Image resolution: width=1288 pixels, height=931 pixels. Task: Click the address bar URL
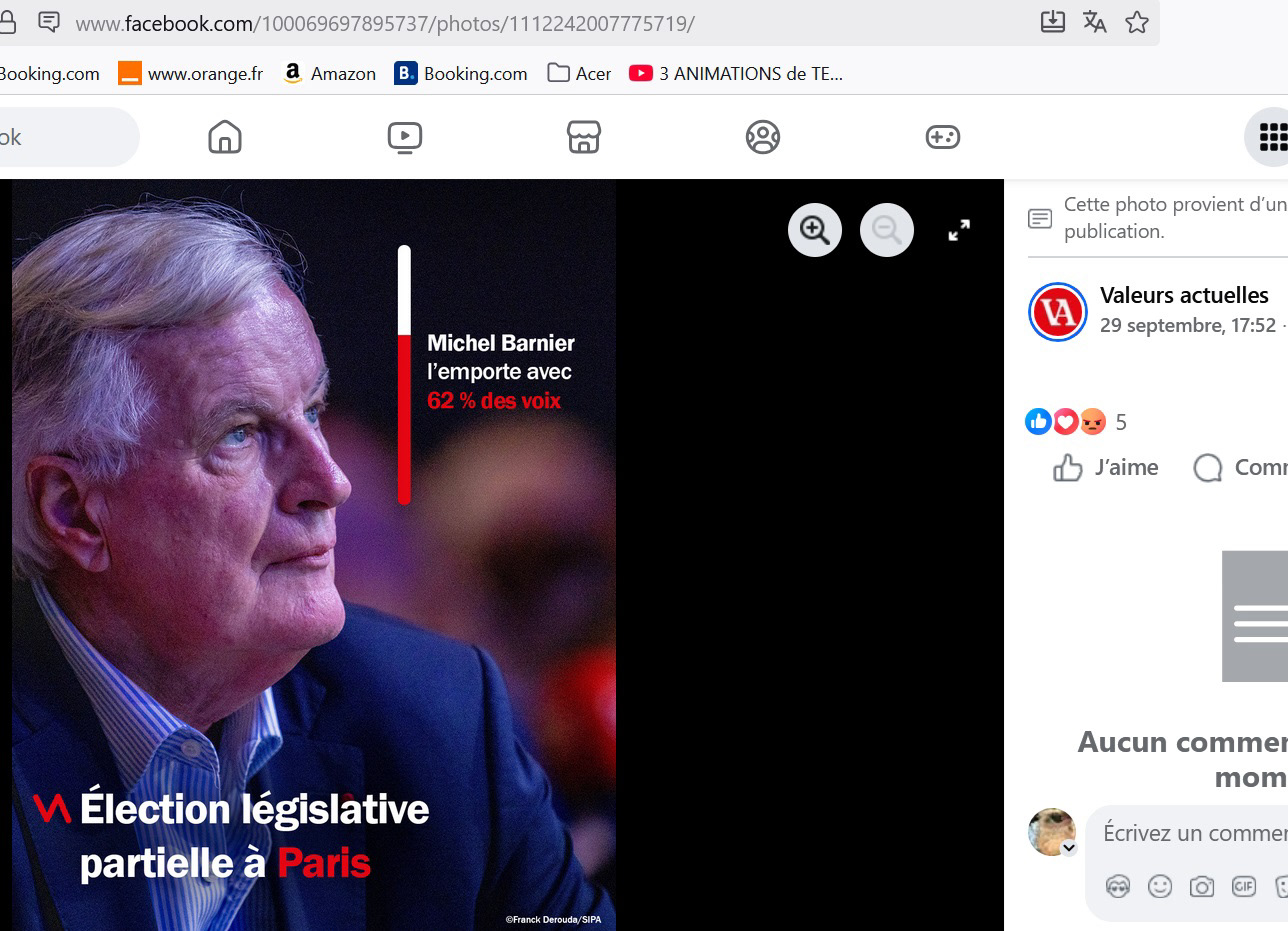[385, 23]
